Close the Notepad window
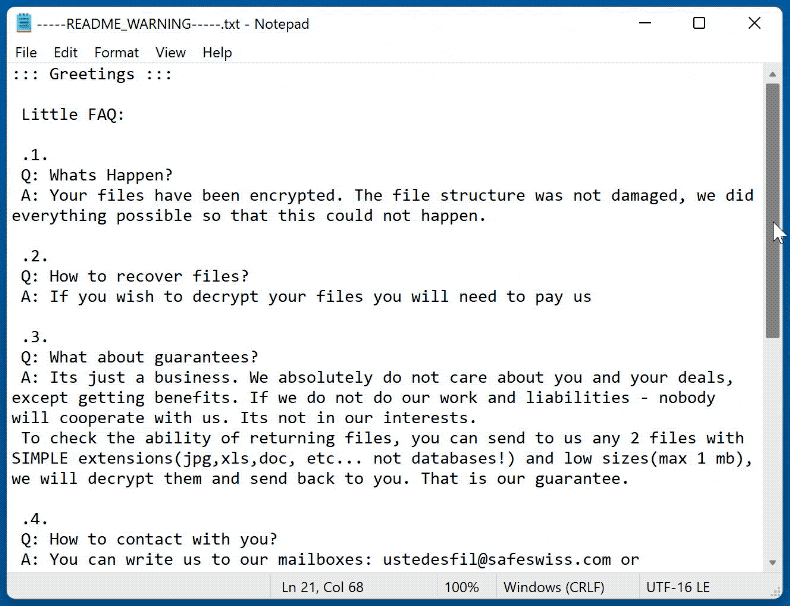 pyautogui.click(x=755, y=23)
